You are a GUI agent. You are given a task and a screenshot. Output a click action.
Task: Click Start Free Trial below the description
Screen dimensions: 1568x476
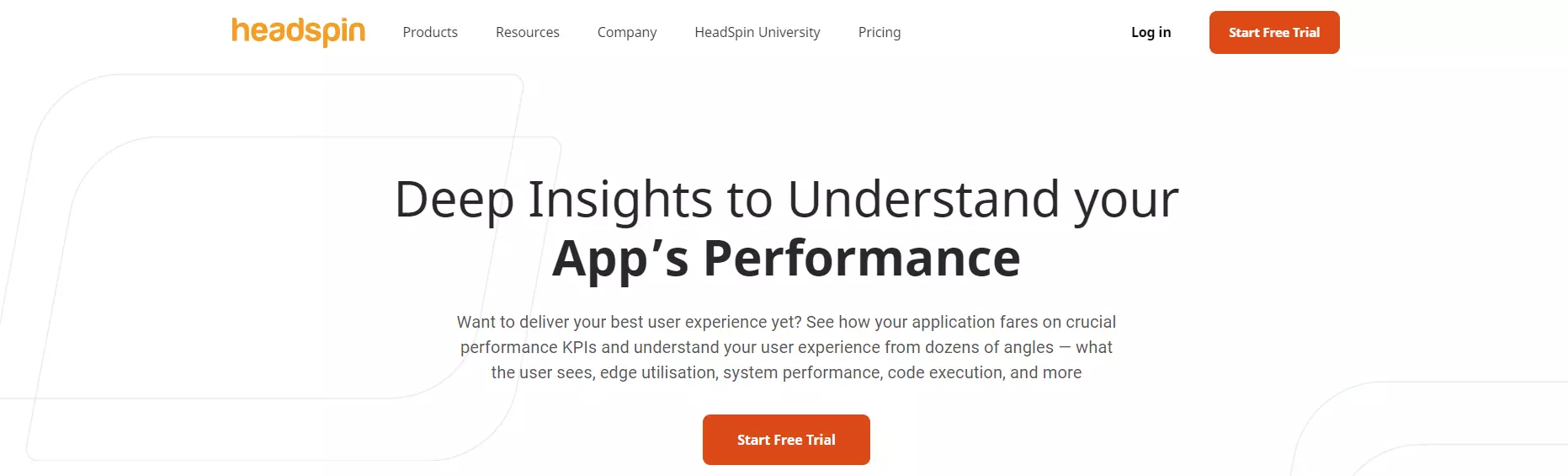pyautogui.click(x=786, y=440)
